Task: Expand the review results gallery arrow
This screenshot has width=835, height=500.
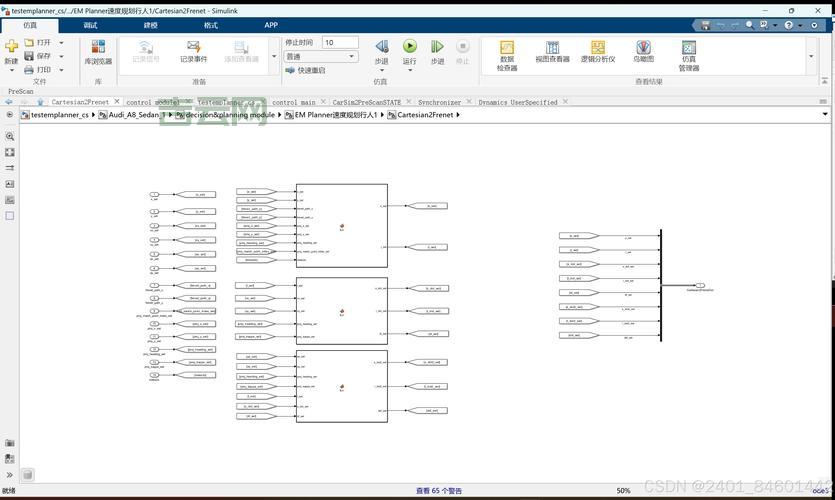Action: point(811,57)
